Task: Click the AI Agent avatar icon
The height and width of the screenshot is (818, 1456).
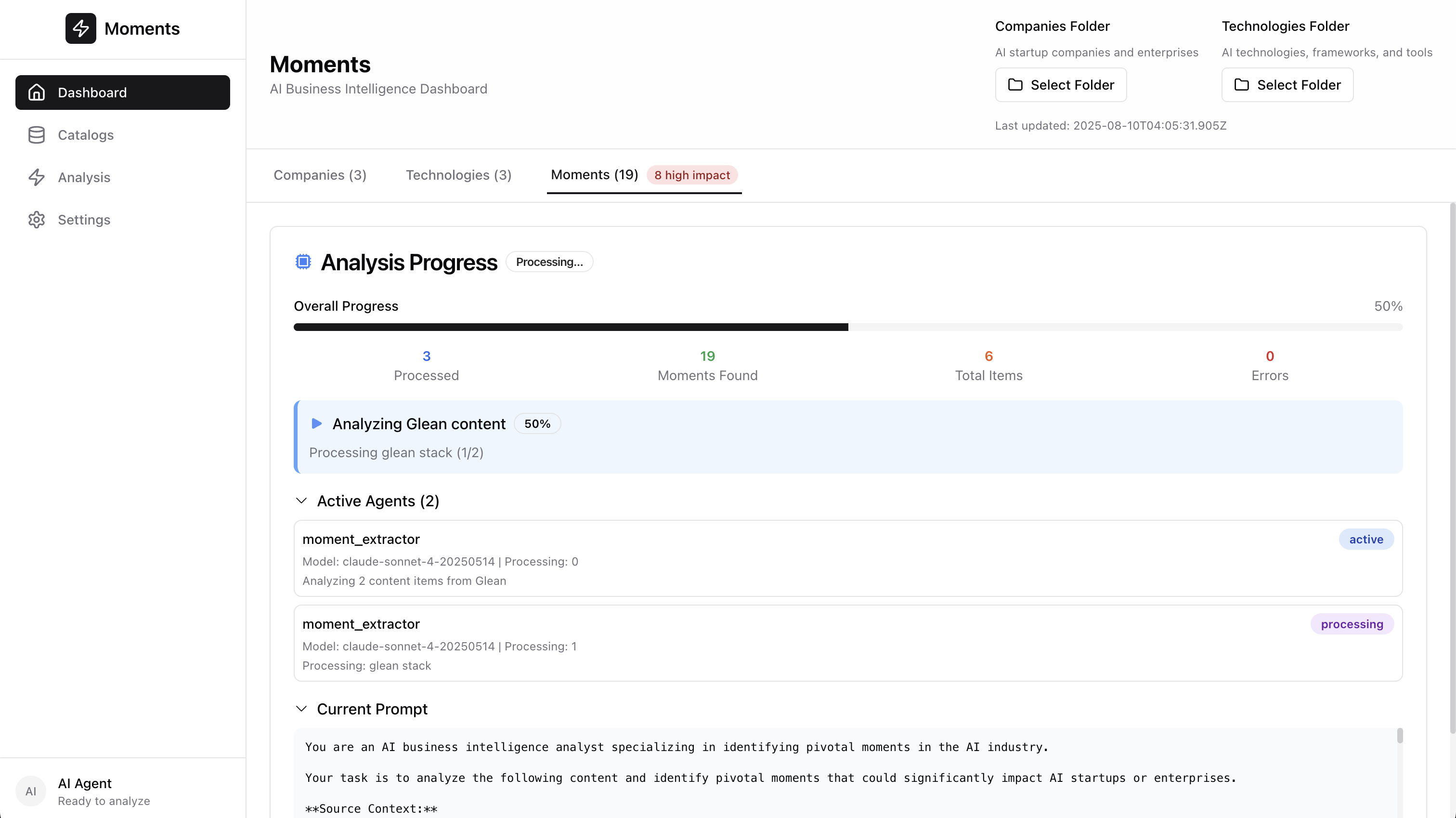Action: coord(30,791)
